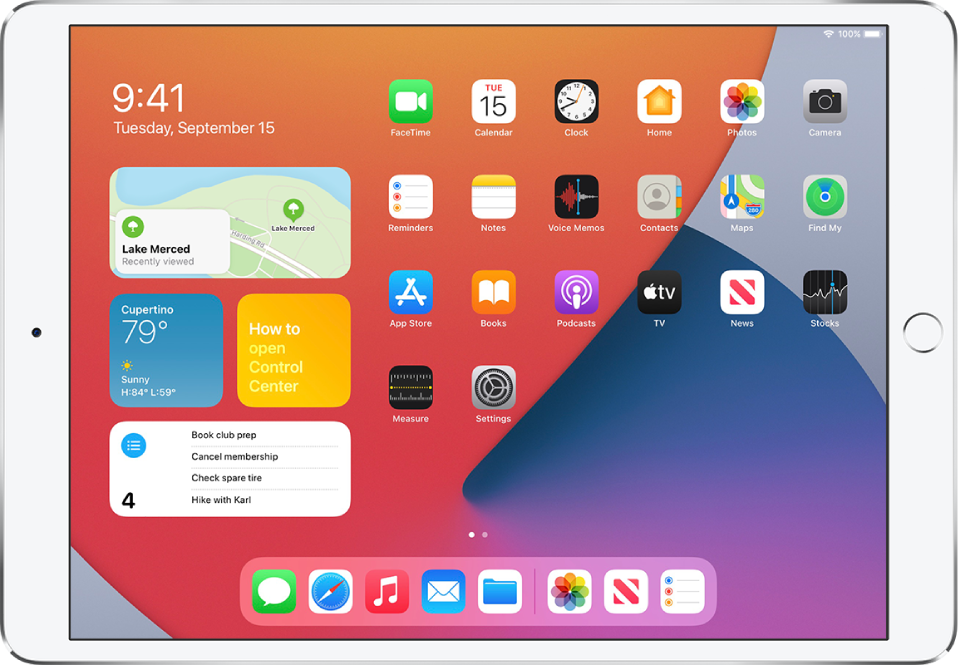Tap the reminder count 4 in widget

[x=128, y=500]
